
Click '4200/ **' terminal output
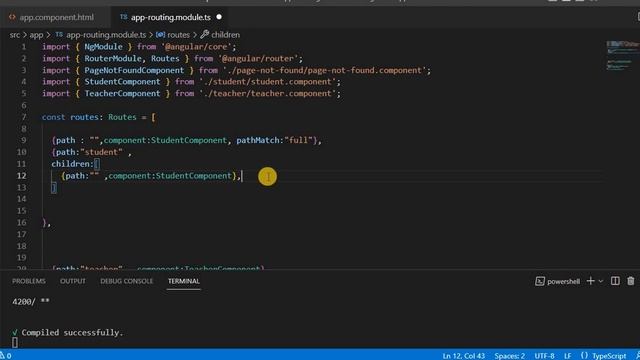point(31,302)
